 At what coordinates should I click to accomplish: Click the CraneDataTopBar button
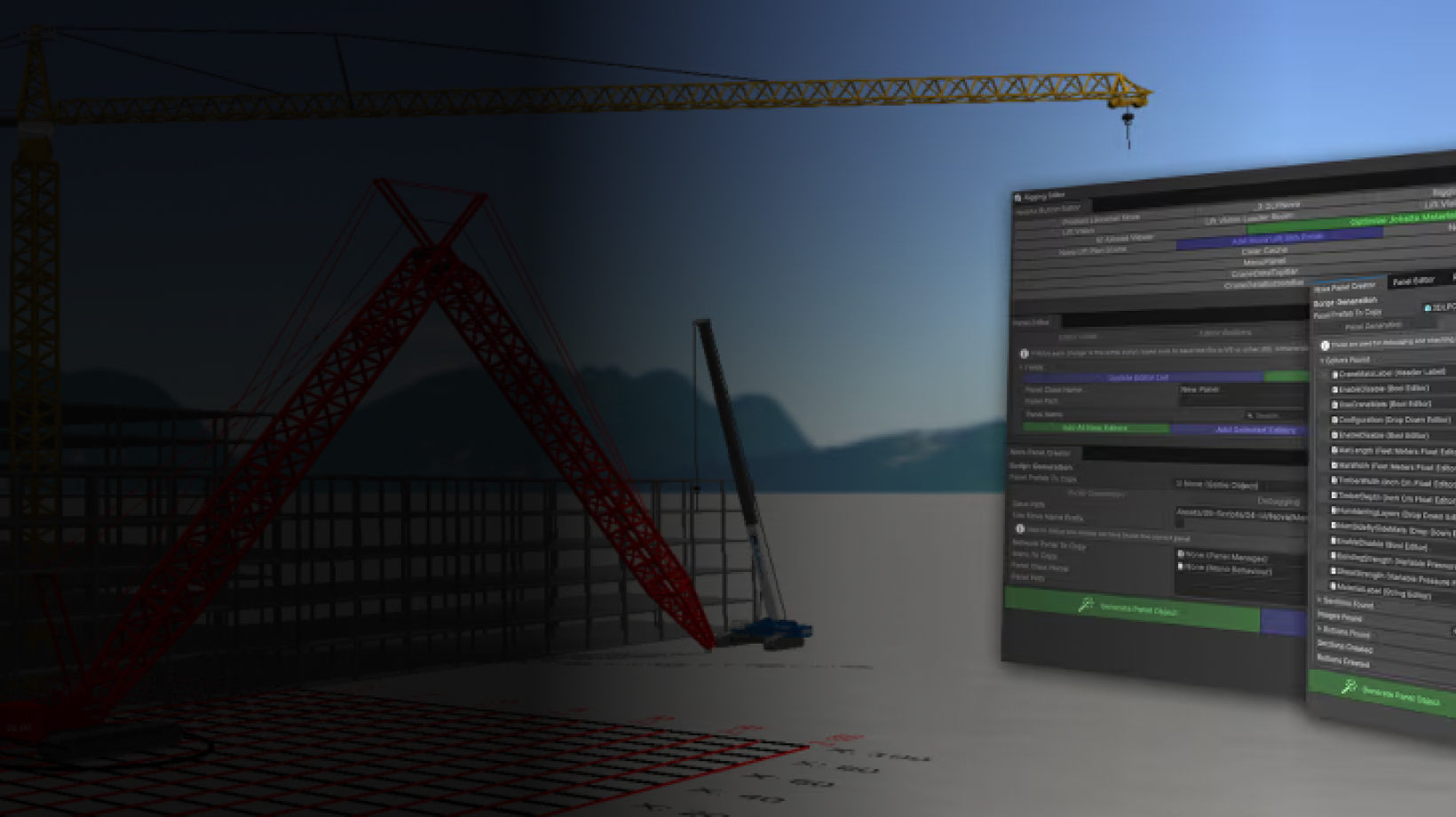tap(1264, 274)
